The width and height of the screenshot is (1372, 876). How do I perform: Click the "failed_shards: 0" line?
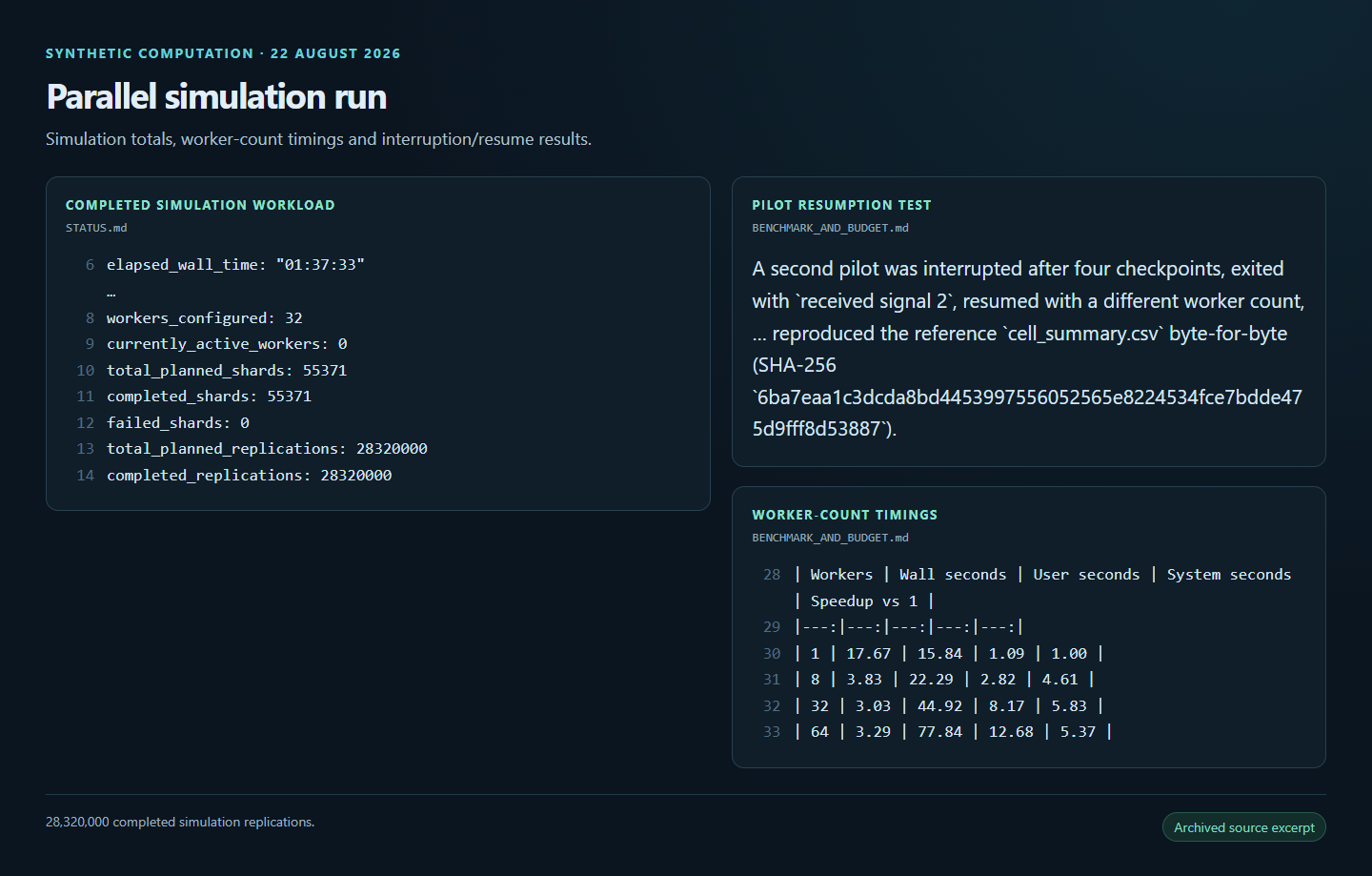coord(178,423)
